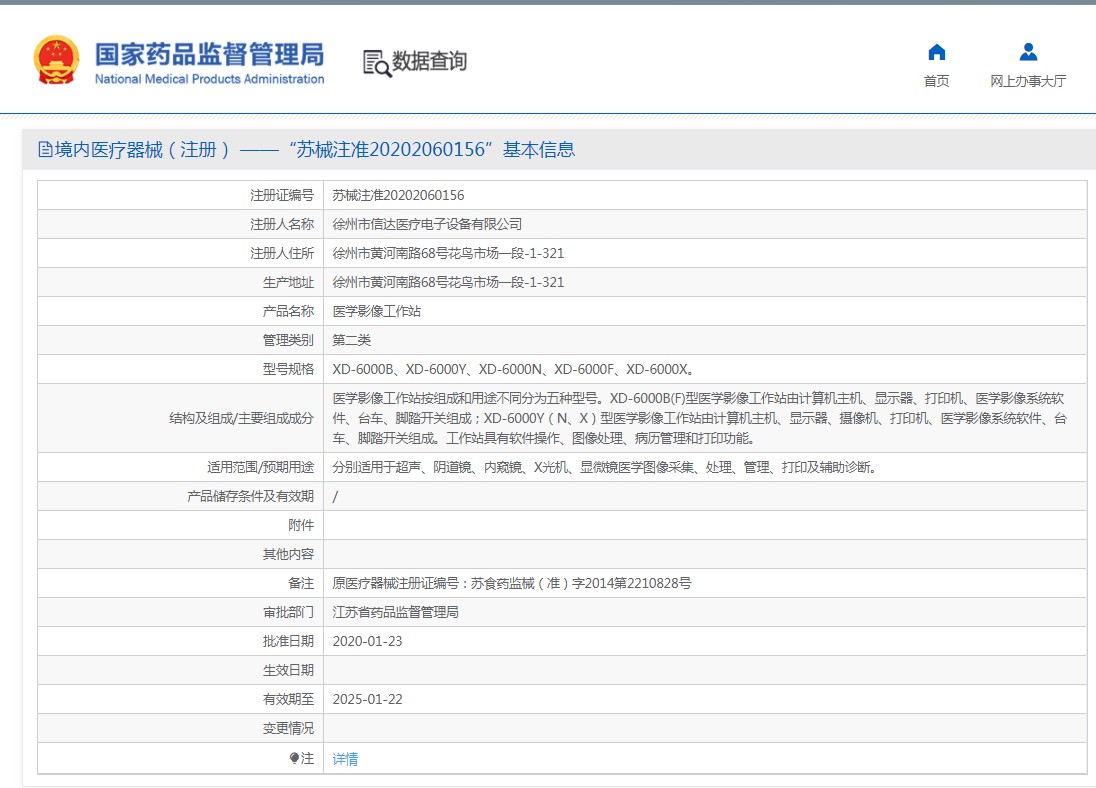
Task: Click the bullet icon beside 注
Action: coord(294,758)
